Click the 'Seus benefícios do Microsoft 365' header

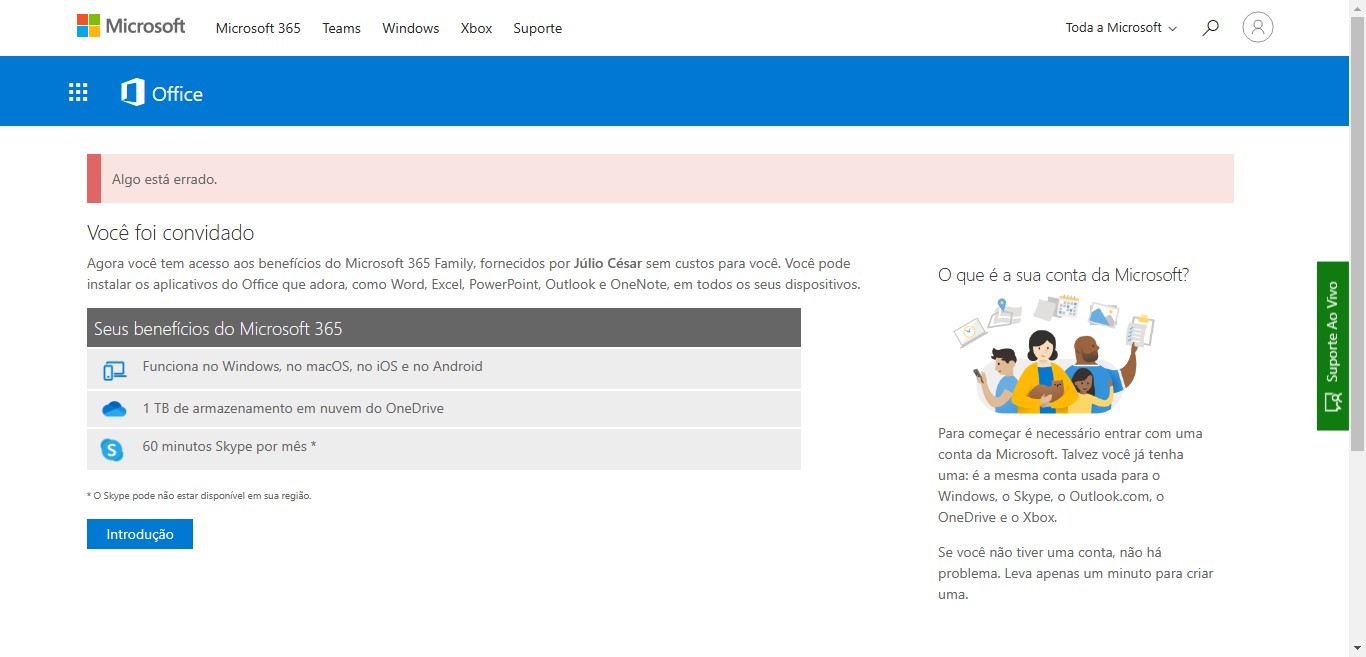coord(444,328)
